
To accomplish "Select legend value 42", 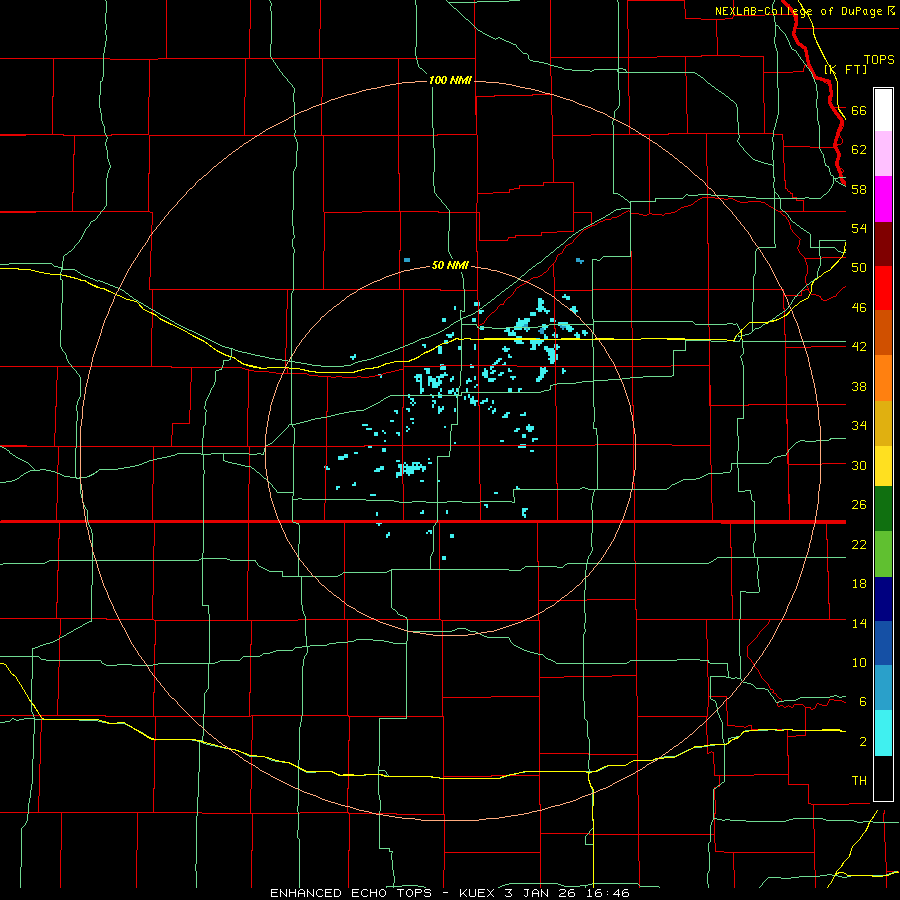I will tap(859, 347).
